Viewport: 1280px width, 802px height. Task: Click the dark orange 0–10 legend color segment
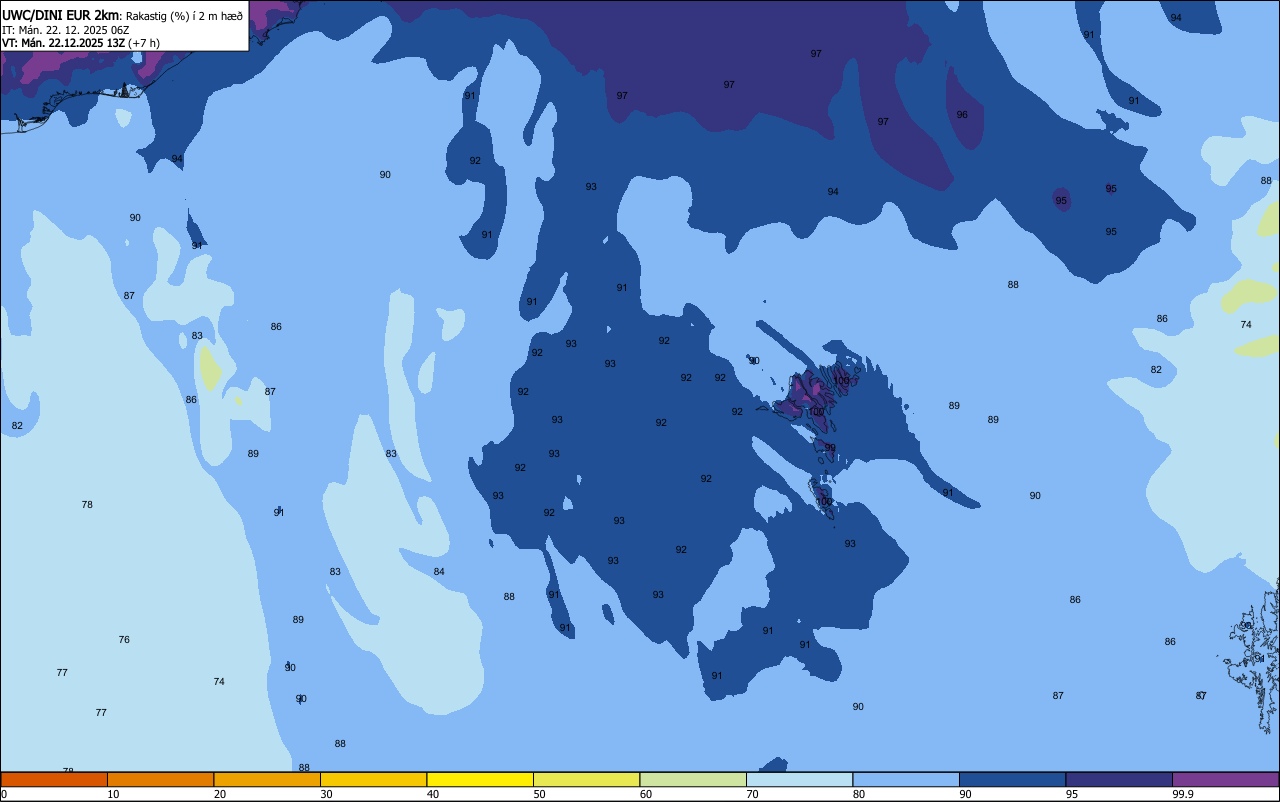pos(54,779)
